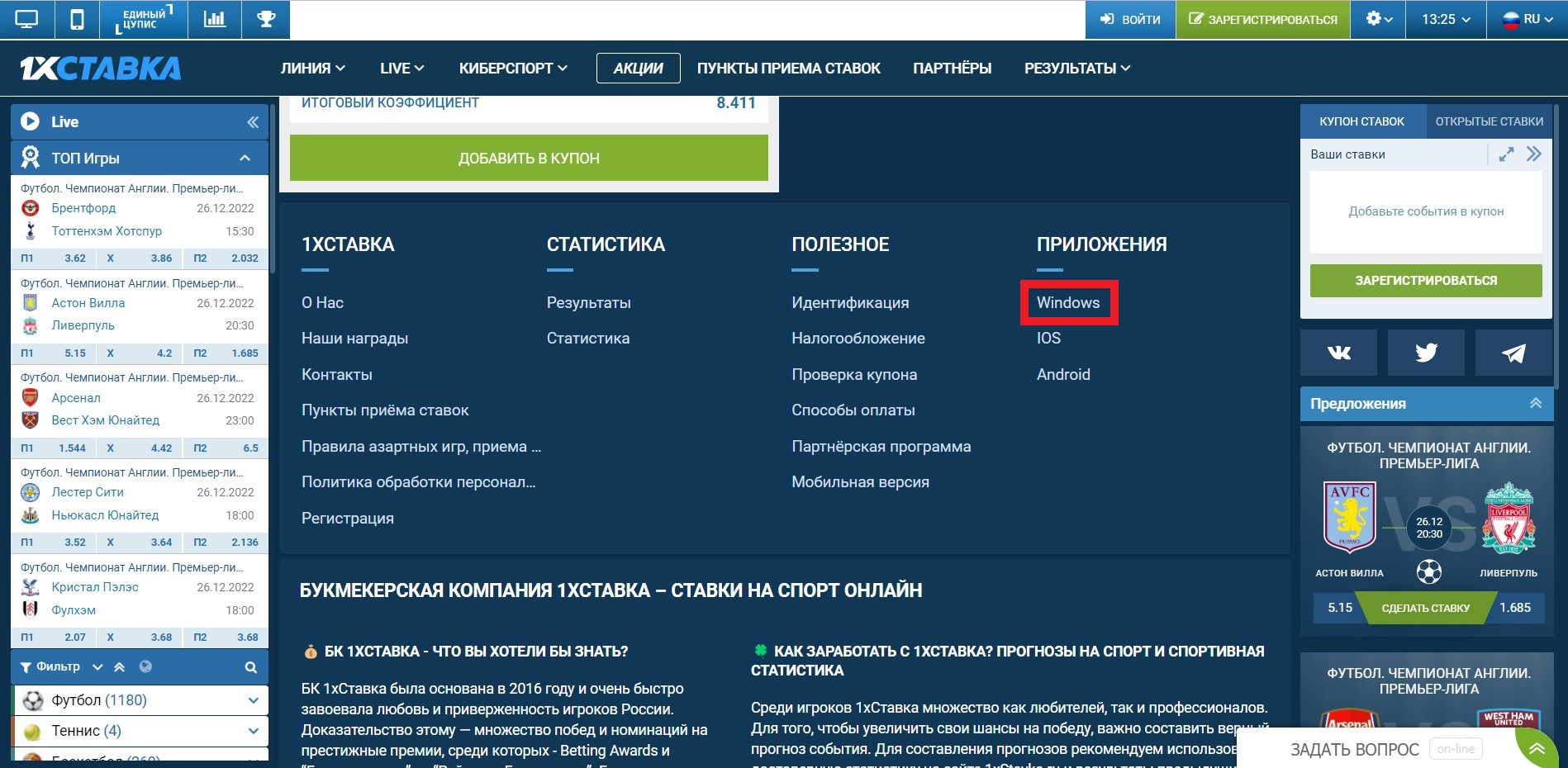Viewport: 1568px width, 768px height.
Task: Click the soccer ball icon in offer card
Action: [1428, 571]
